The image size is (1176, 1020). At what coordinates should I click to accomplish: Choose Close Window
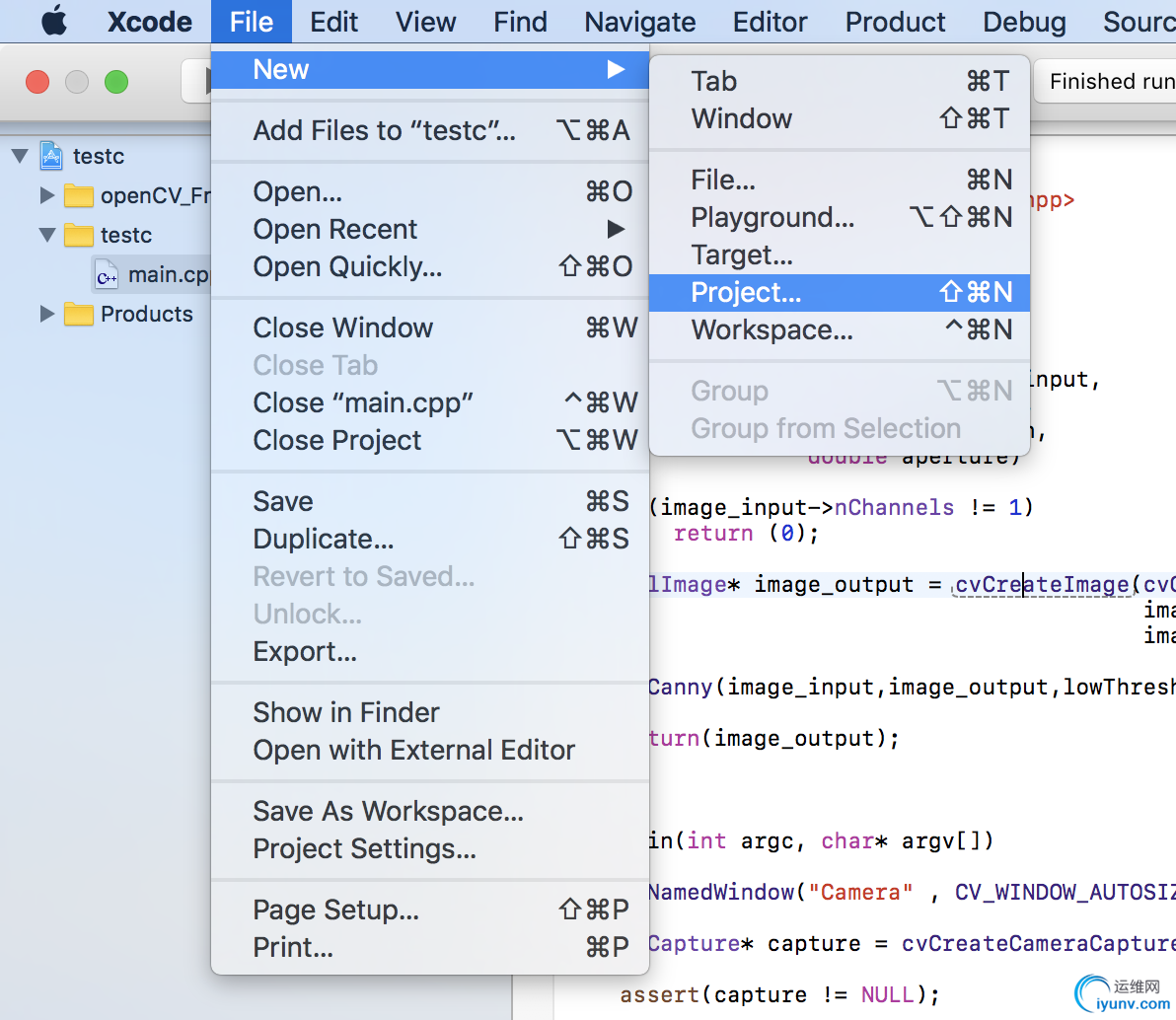[430, 328]
